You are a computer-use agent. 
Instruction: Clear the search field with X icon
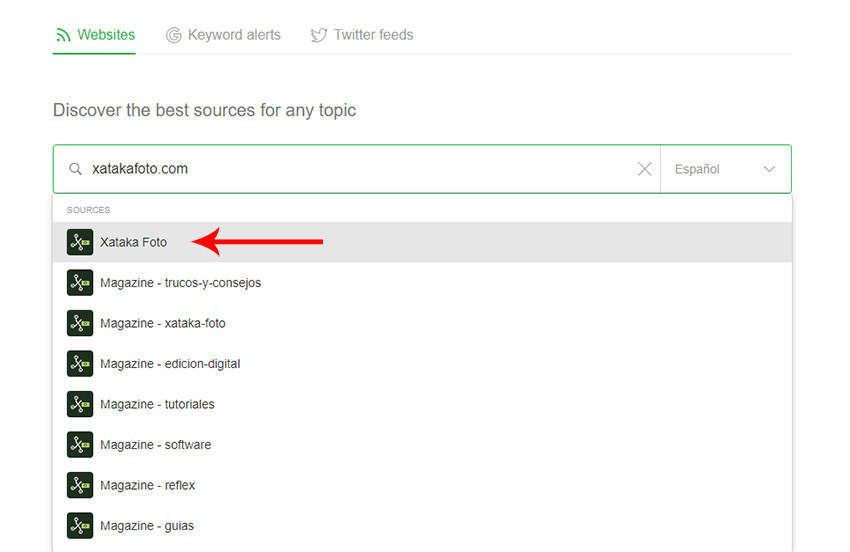[645, 169]
